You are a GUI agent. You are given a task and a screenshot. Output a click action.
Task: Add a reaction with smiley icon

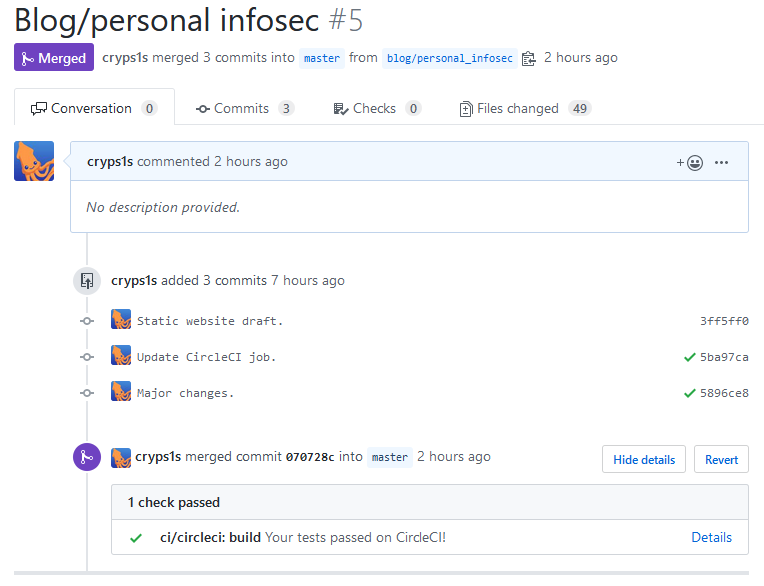coord(690,163)
